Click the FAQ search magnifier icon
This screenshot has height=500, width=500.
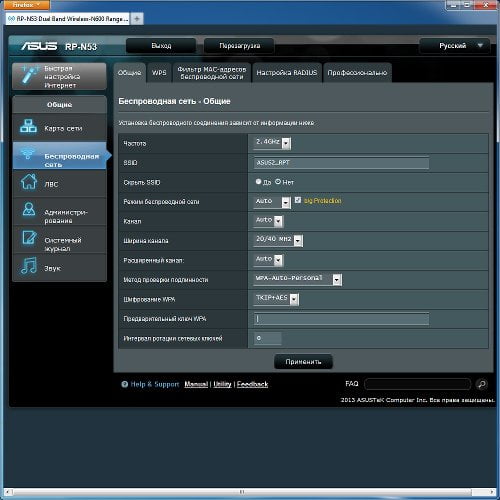481,384
